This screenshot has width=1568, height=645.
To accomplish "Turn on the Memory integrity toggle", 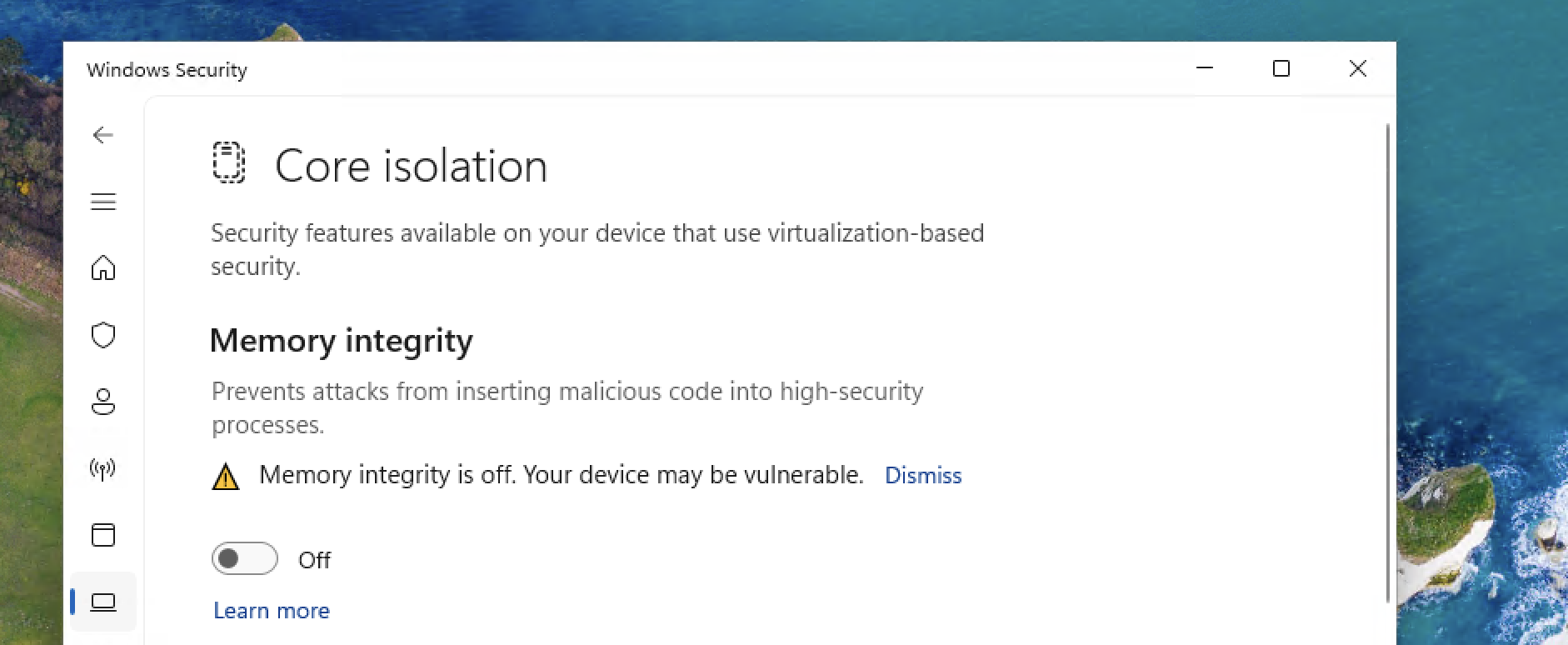I will (244, 558).
